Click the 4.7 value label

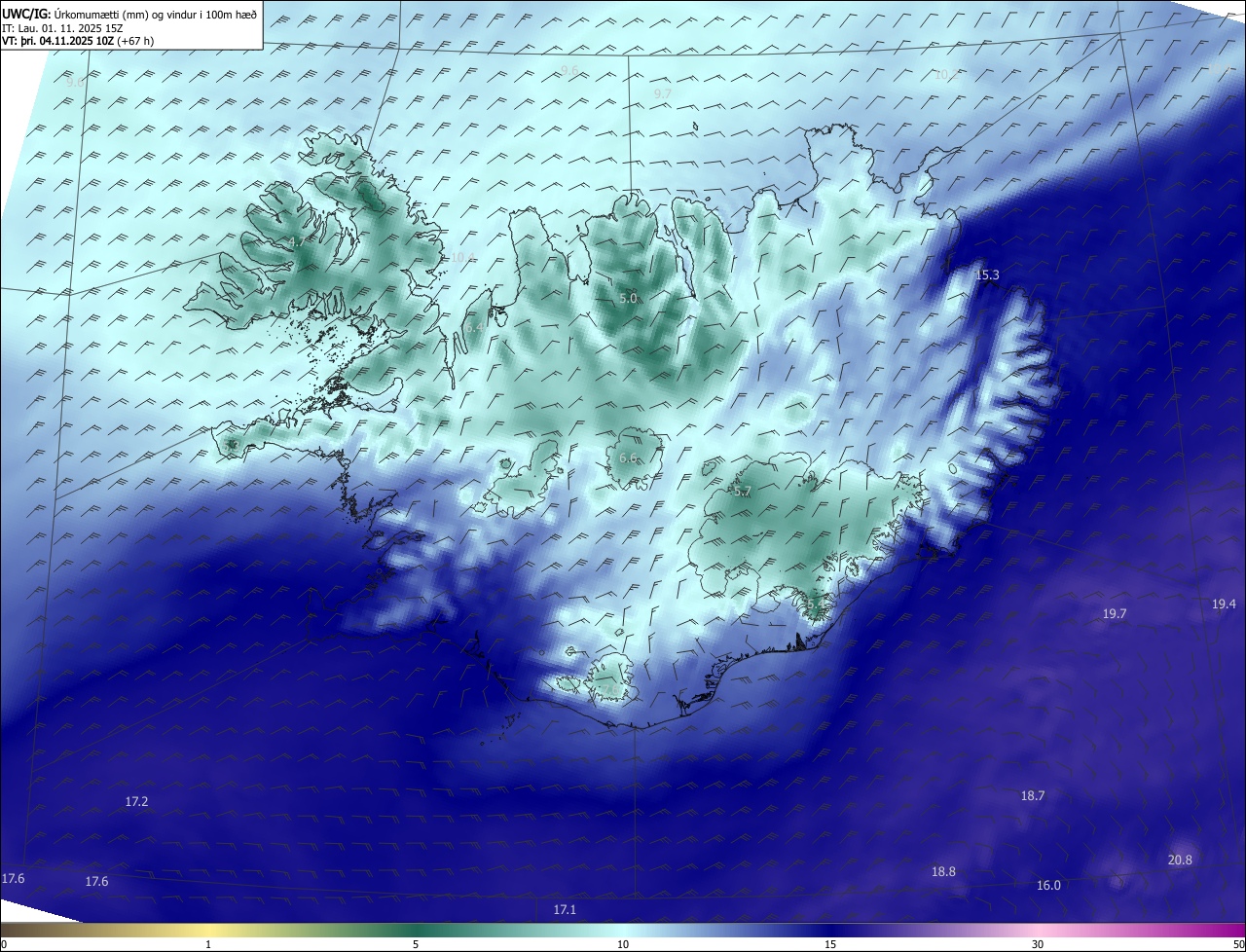(x=296, y=241)
